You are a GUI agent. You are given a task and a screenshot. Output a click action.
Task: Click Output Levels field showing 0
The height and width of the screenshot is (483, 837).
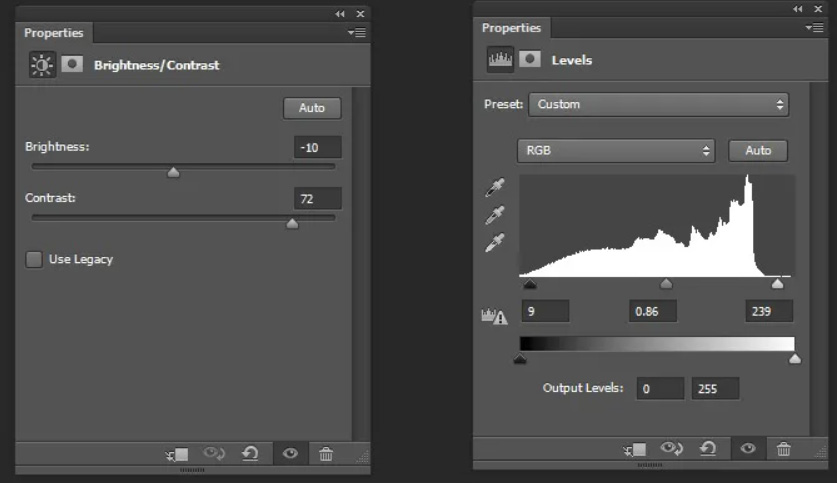(x=660, y=389)
